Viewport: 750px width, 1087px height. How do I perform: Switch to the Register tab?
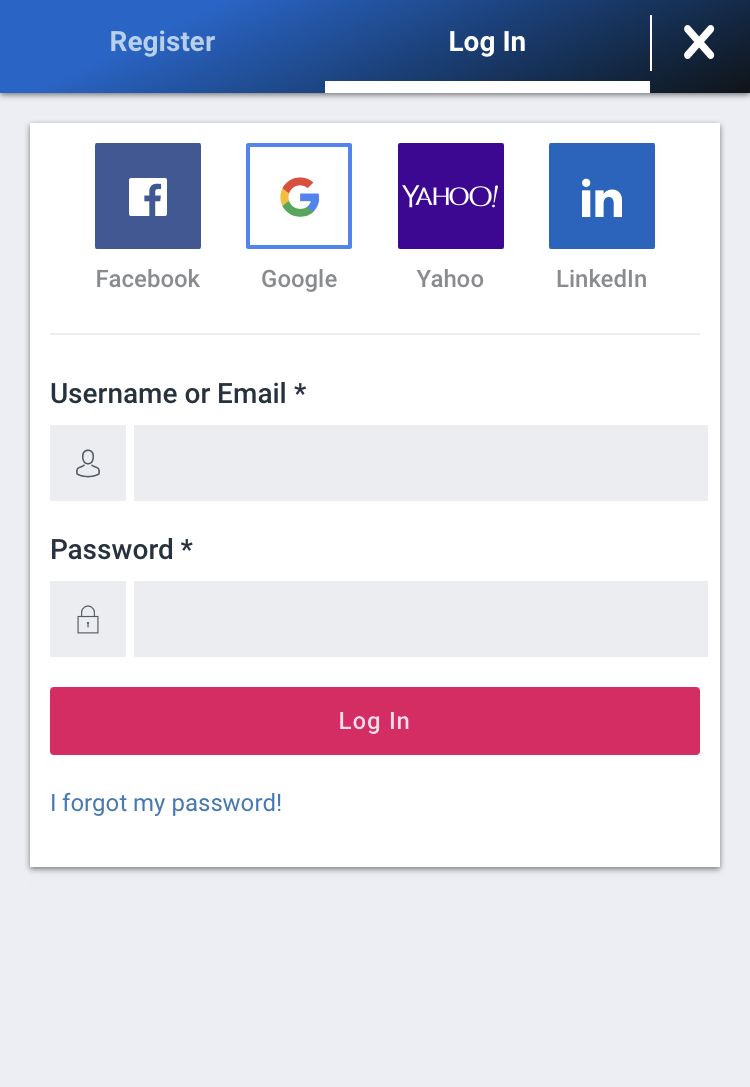(162, 42)
